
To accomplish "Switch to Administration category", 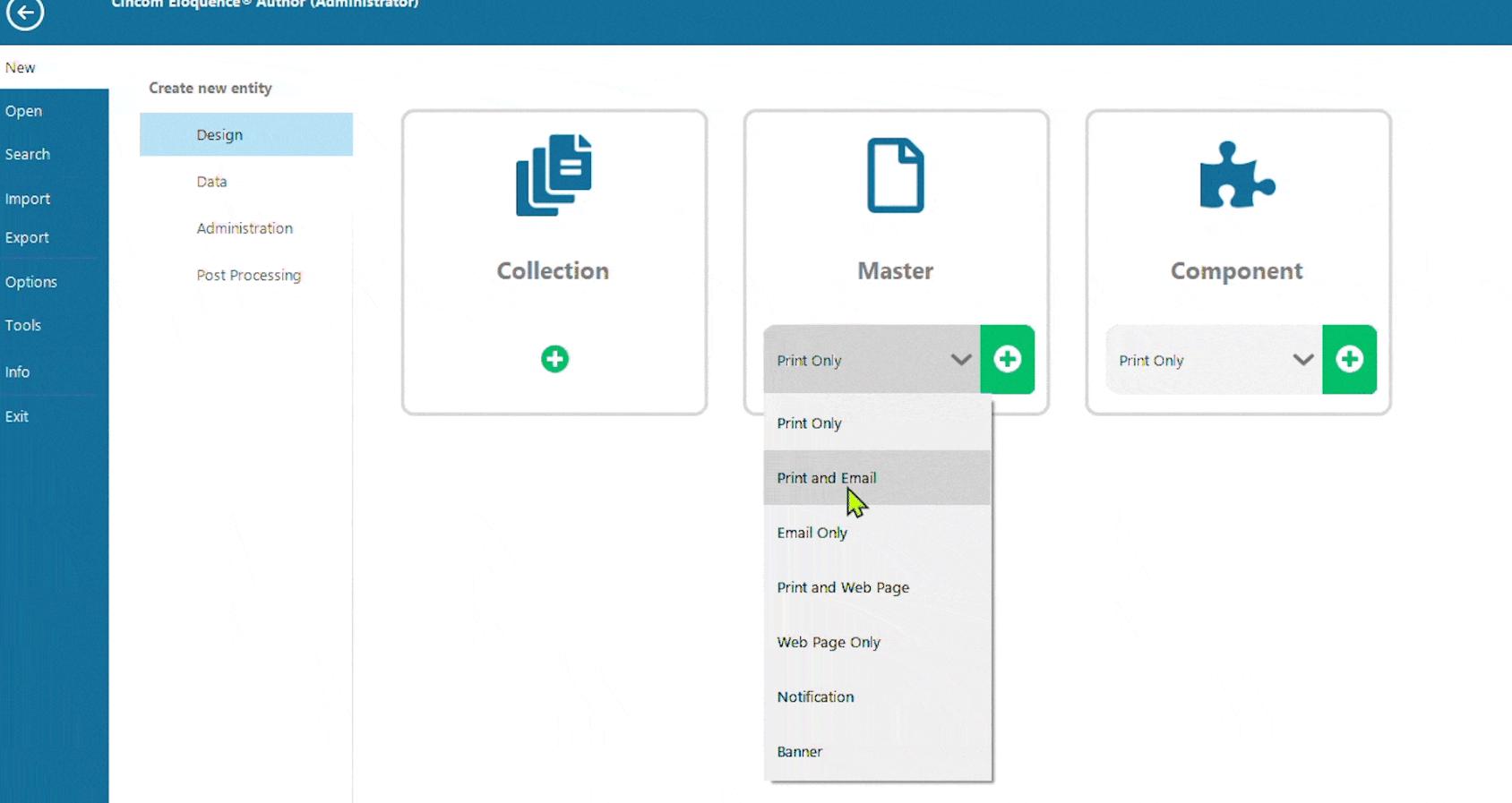I will pyautogui.click(x=245, y=228).
